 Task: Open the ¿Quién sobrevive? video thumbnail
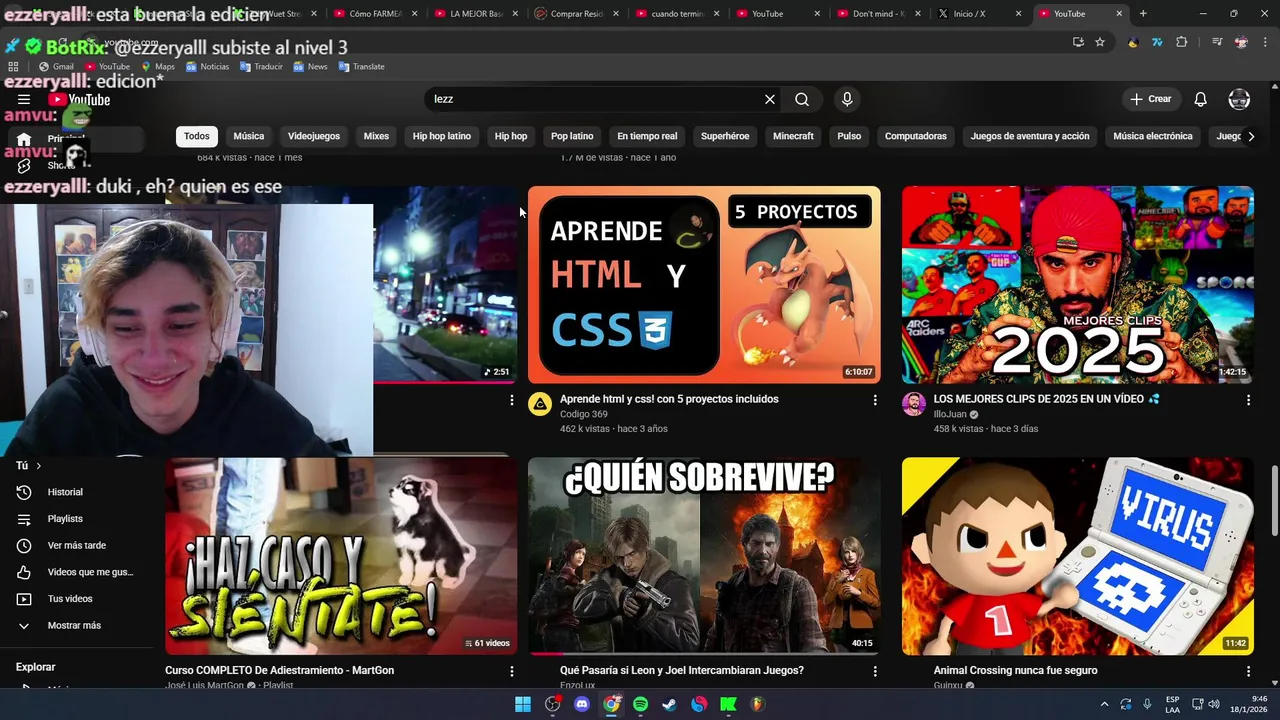pos(704,556)
